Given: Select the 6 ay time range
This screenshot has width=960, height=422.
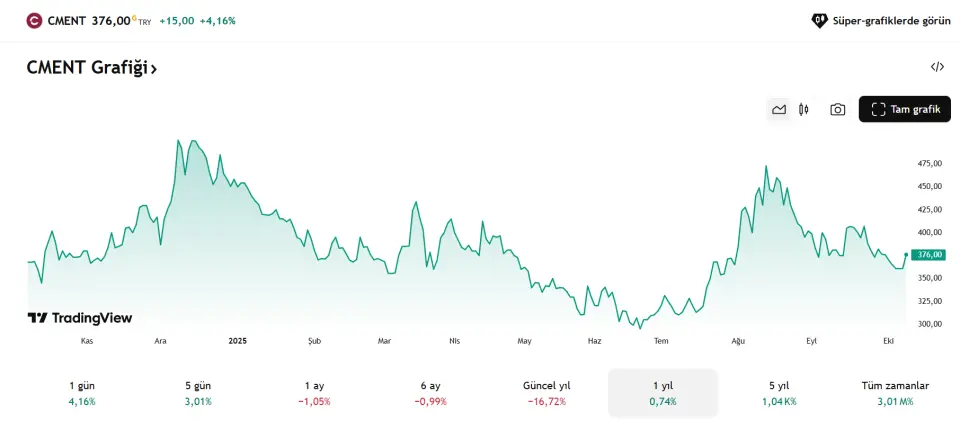Looking at the screenshot, I should [430, 393].
